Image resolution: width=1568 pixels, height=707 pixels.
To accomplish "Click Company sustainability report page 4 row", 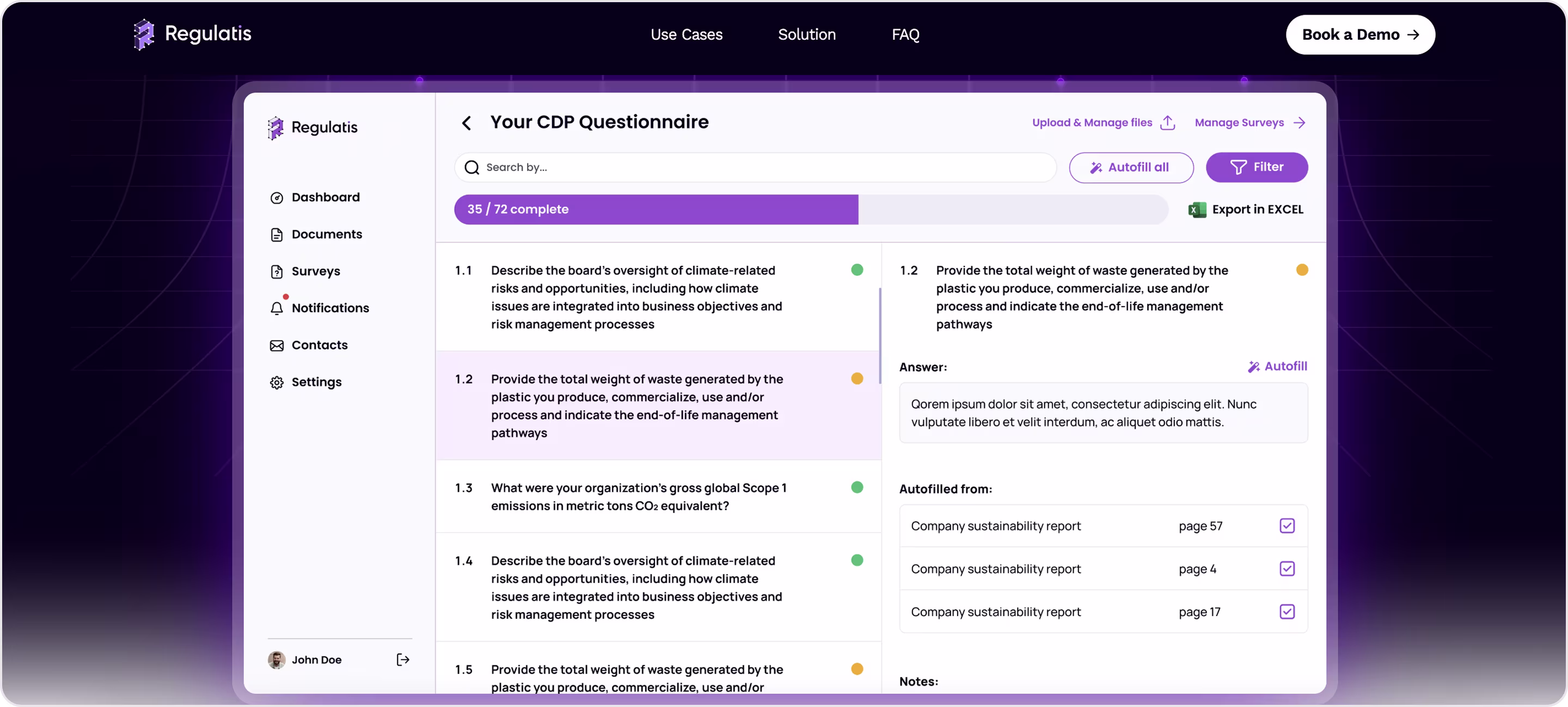I will click(x=1103, y=569).
